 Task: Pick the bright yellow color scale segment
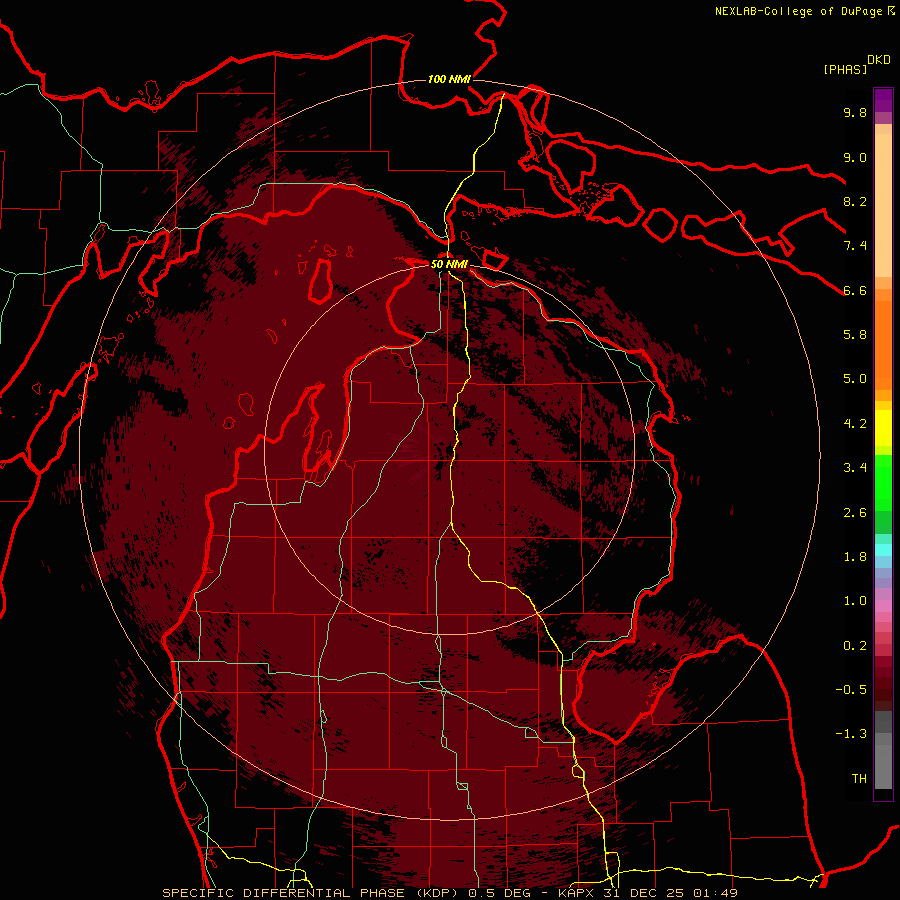click(x=883, y=428)
